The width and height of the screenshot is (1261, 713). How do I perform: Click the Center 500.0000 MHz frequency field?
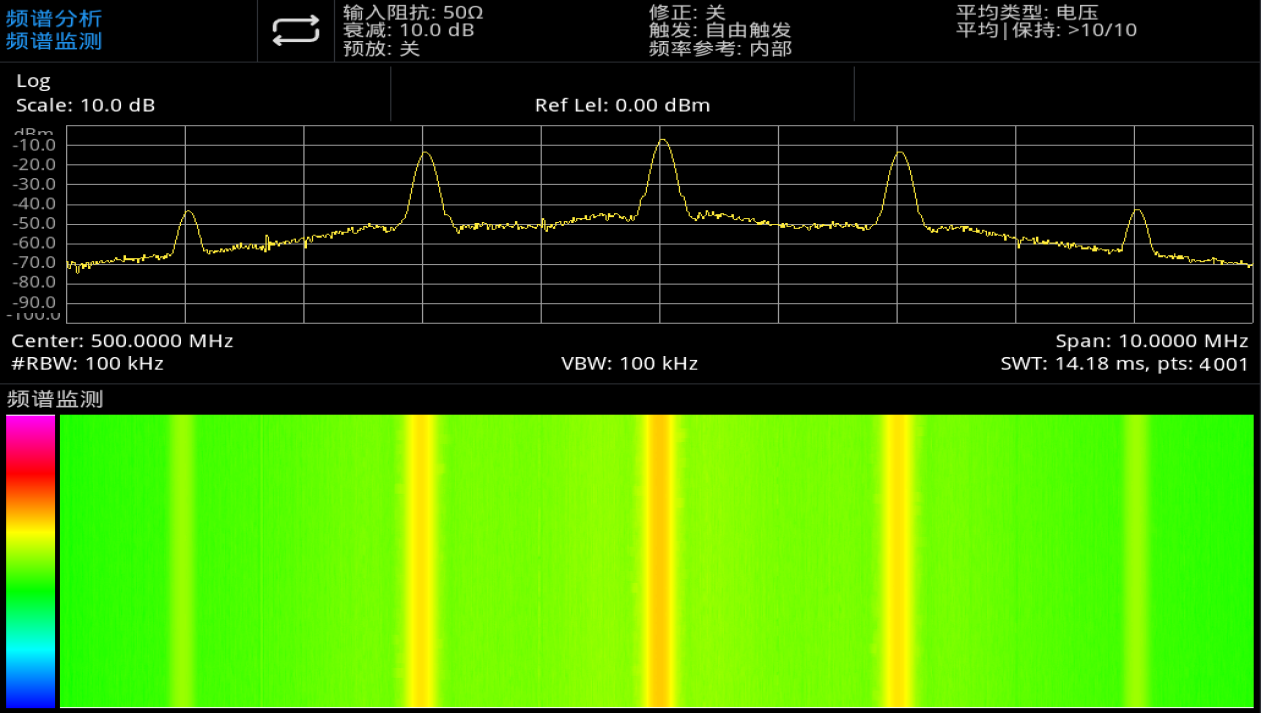[x=122, y=341]
